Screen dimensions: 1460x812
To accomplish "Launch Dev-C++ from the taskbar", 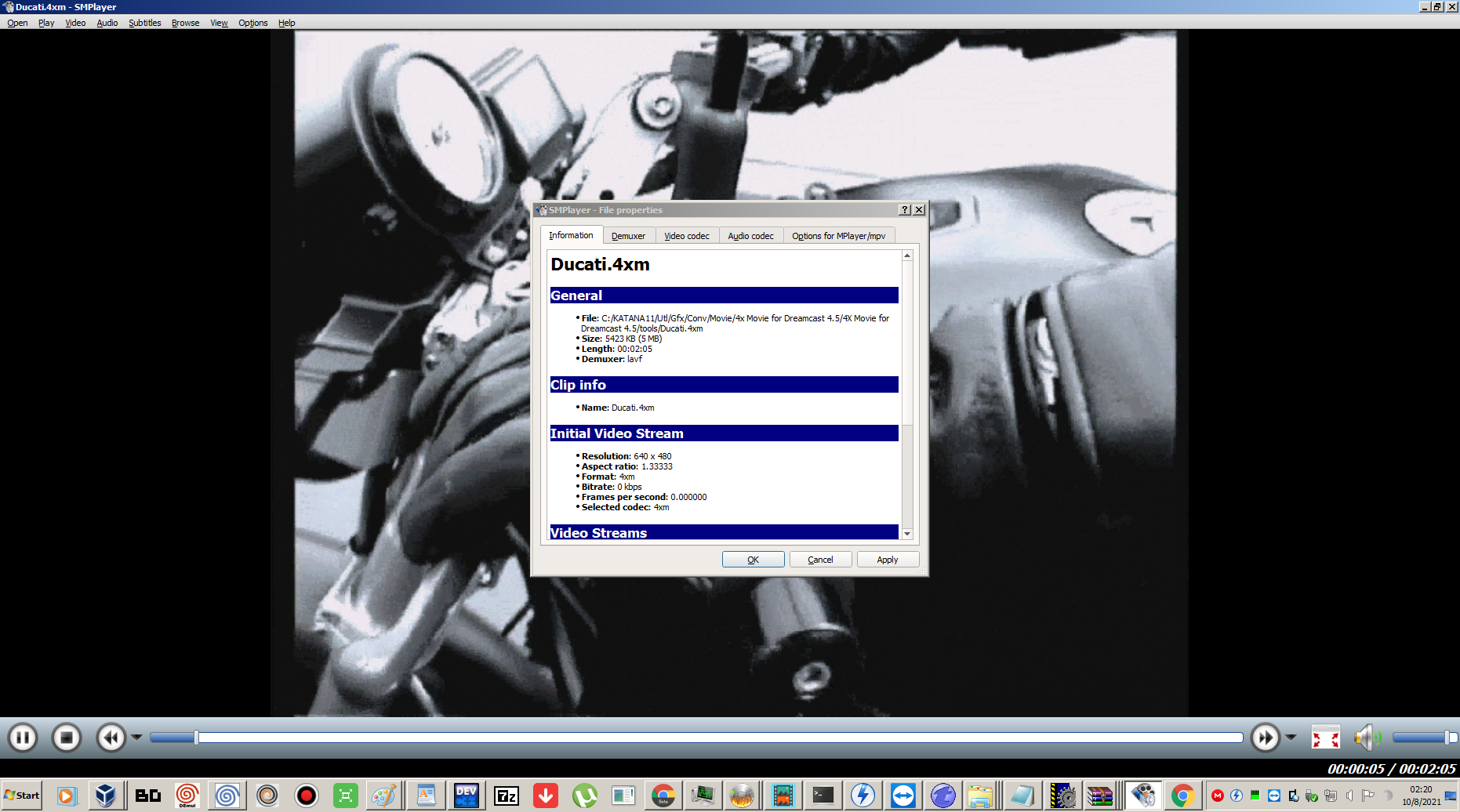I will (x=466, y=796).
